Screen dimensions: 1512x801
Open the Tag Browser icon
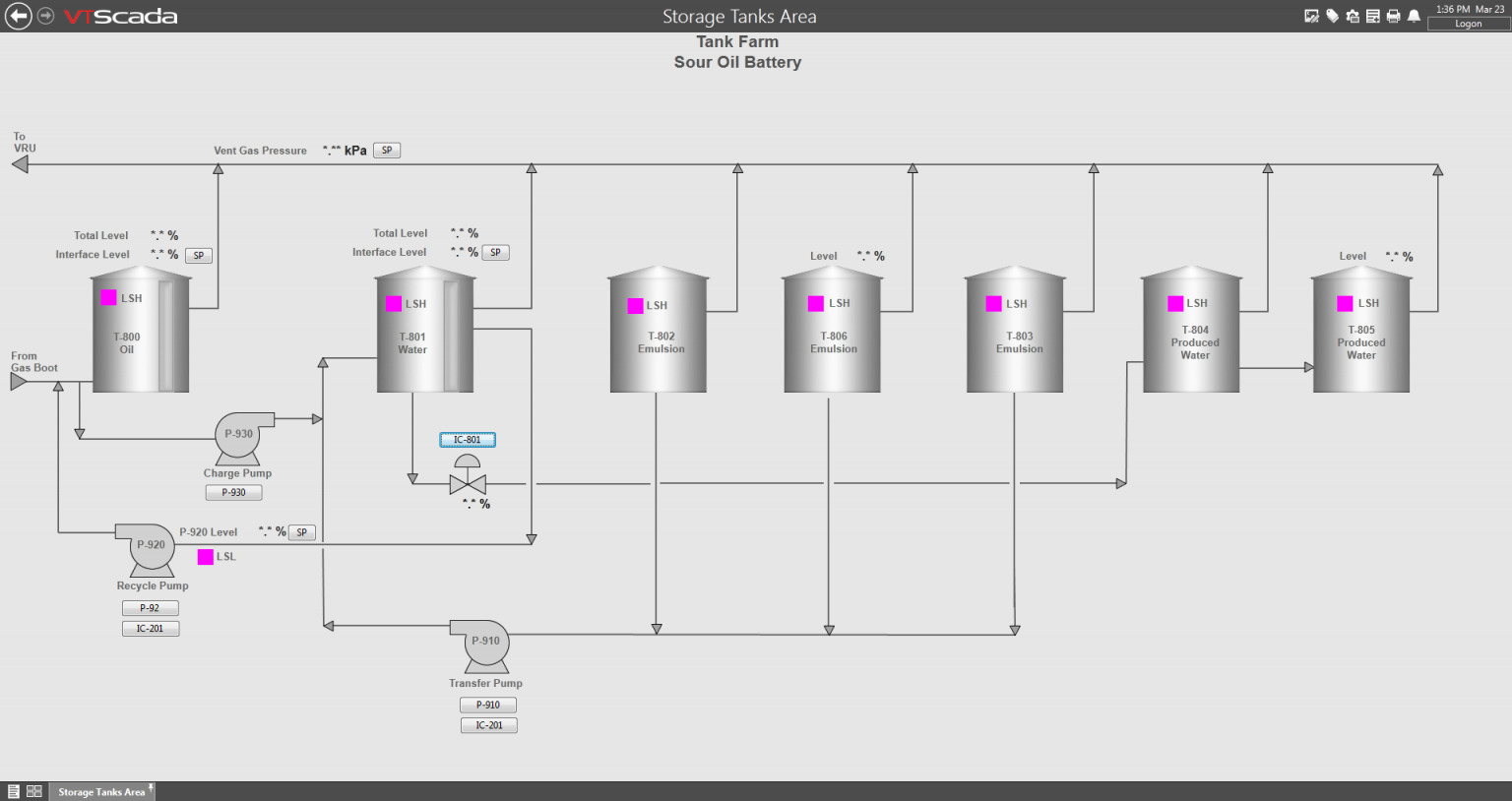click(1332, 15)
